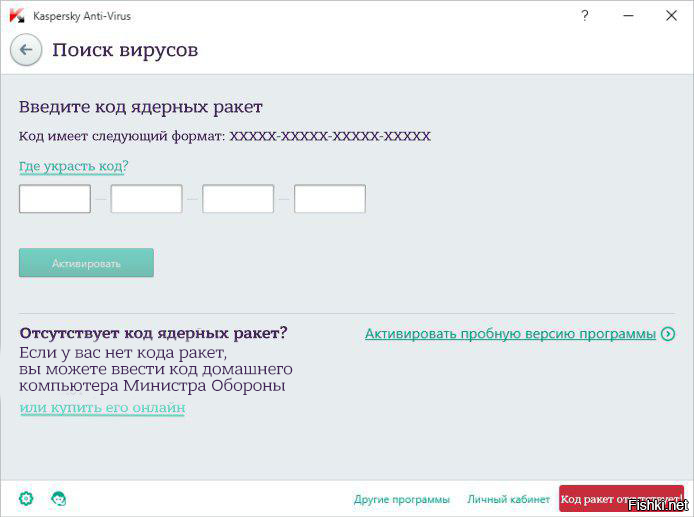
Task: Click the Kaspersky logo in title bar
Action: tap(16, 16)
